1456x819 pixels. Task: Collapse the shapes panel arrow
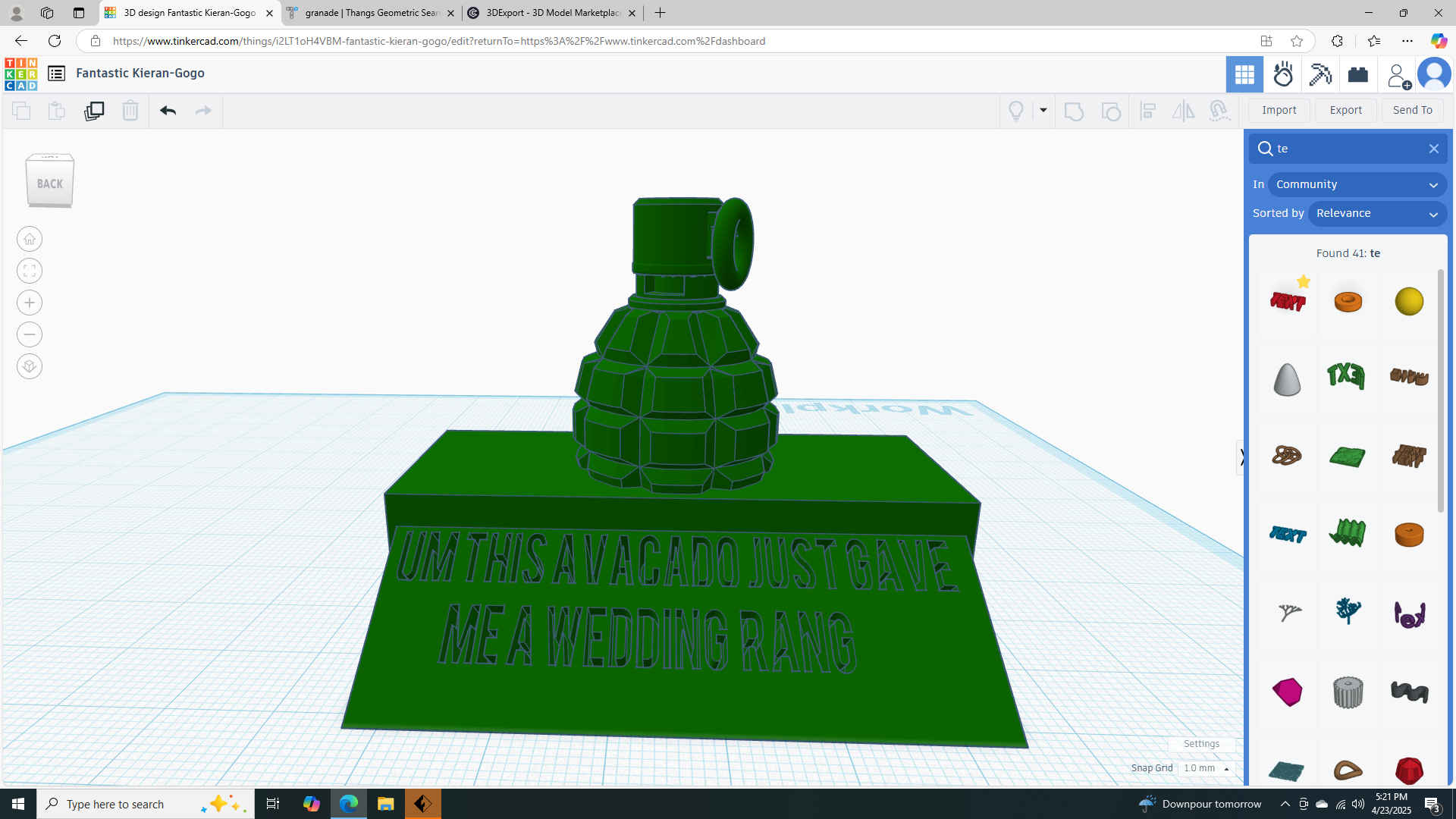click(x=1241, y=457)
